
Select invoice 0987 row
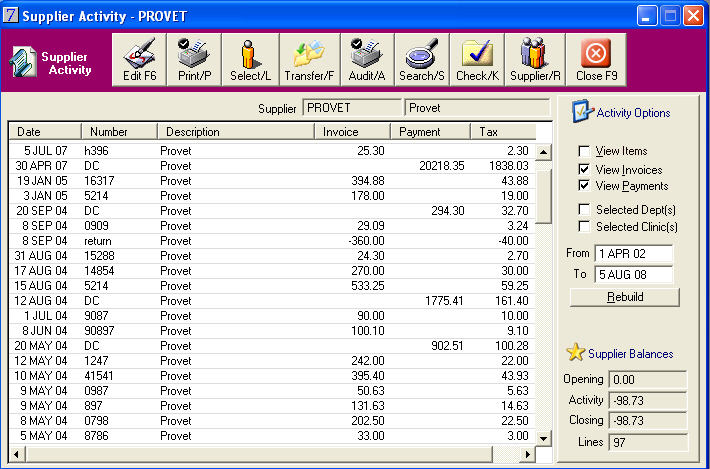(x=272, y=390)
